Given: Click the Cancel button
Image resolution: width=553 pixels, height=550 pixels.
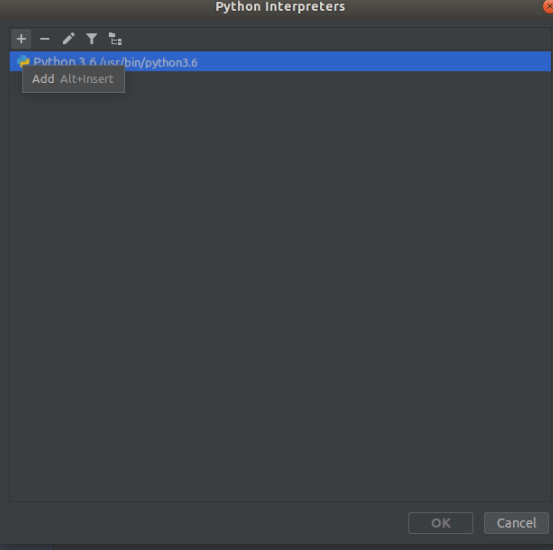Looking at the screenshot, I should (516, 523).
